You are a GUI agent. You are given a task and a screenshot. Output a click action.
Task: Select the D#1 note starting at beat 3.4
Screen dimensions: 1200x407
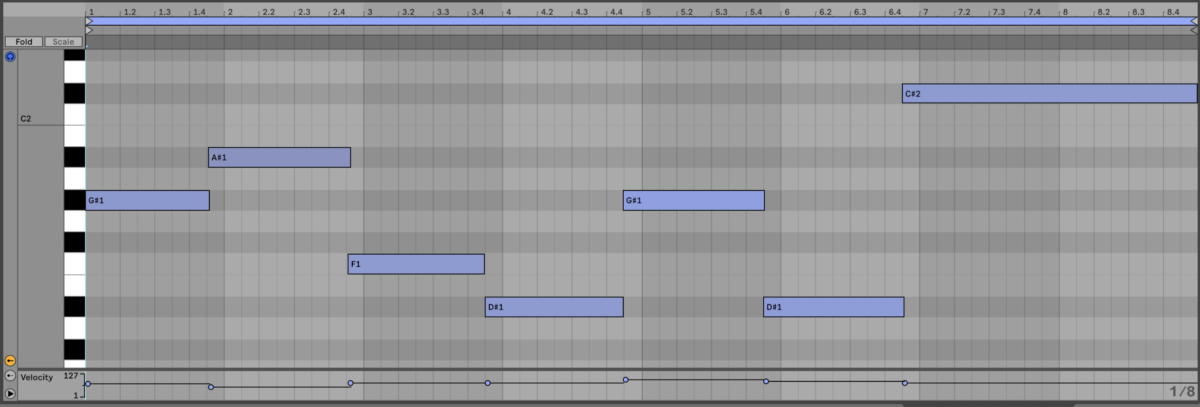(554, 307)
